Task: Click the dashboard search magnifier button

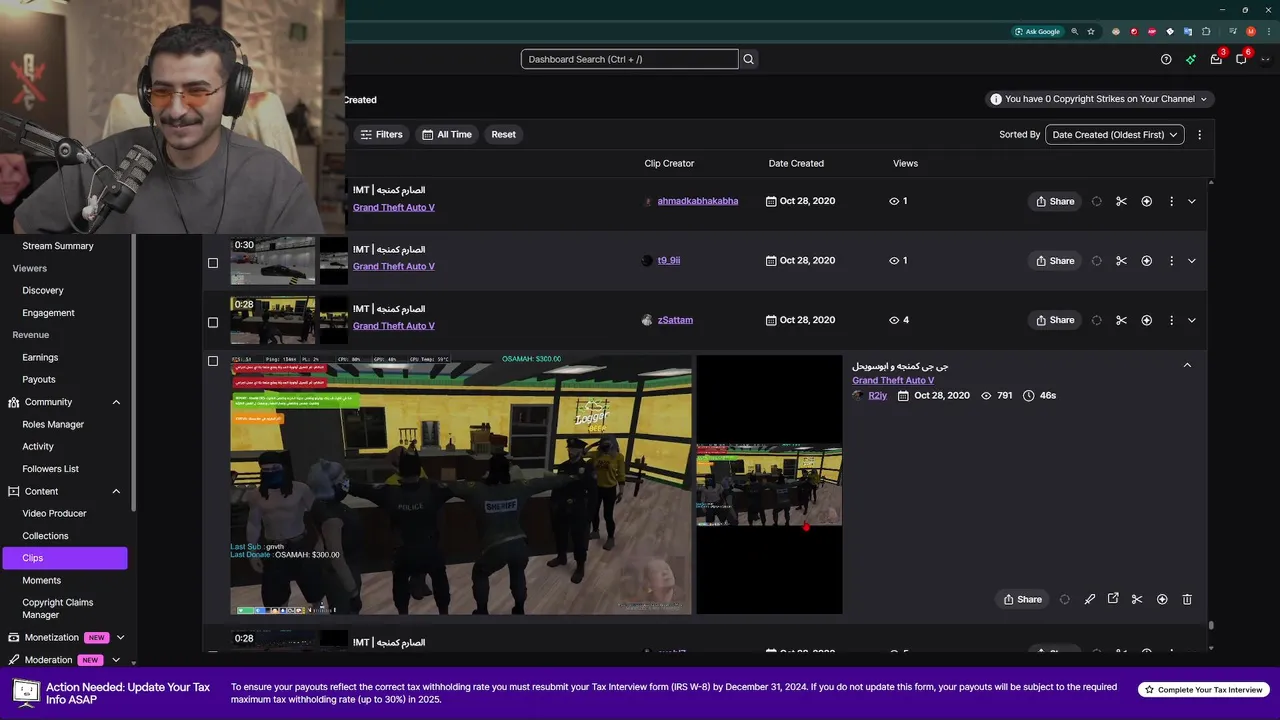Action: coord(748,59)
